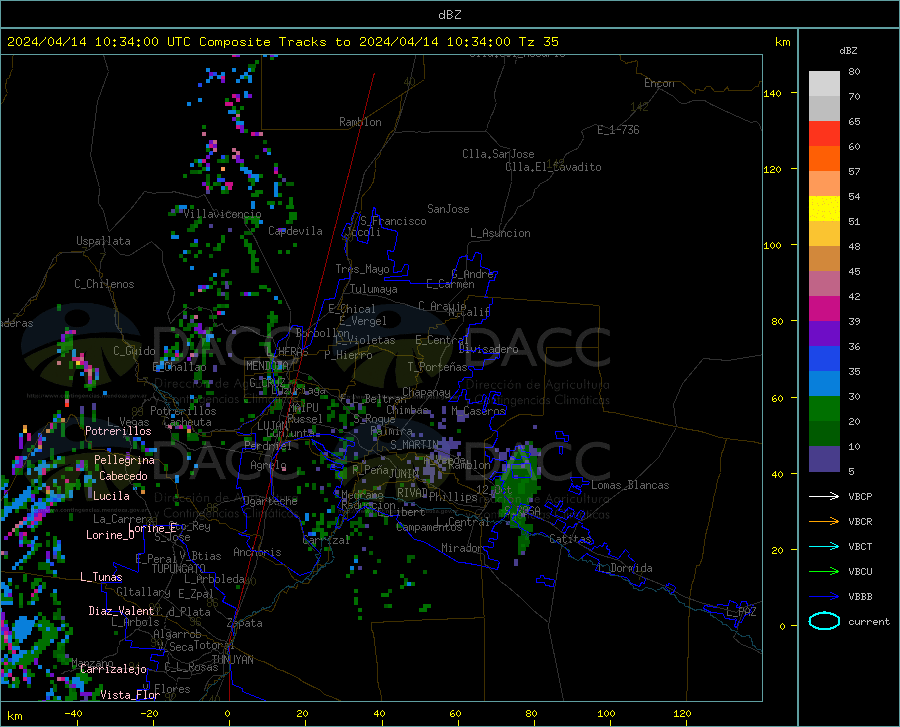The width and height of the screenshot is (900, 727).
Task: Click the 'Zapata' map label
Action: click(x=245, y=623)
